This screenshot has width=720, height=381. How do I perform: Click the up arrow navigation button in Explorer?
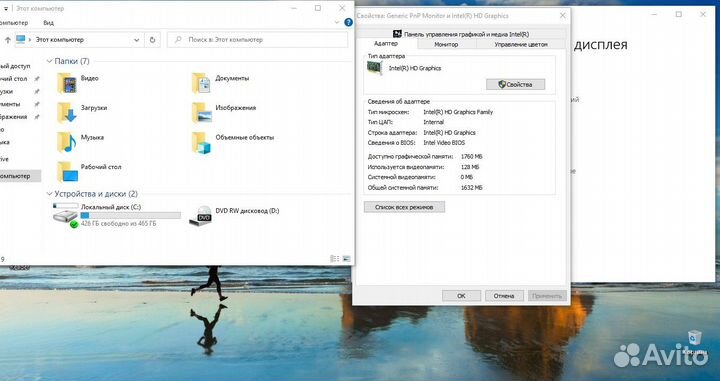pyautogui.click(x=7, y=40)
